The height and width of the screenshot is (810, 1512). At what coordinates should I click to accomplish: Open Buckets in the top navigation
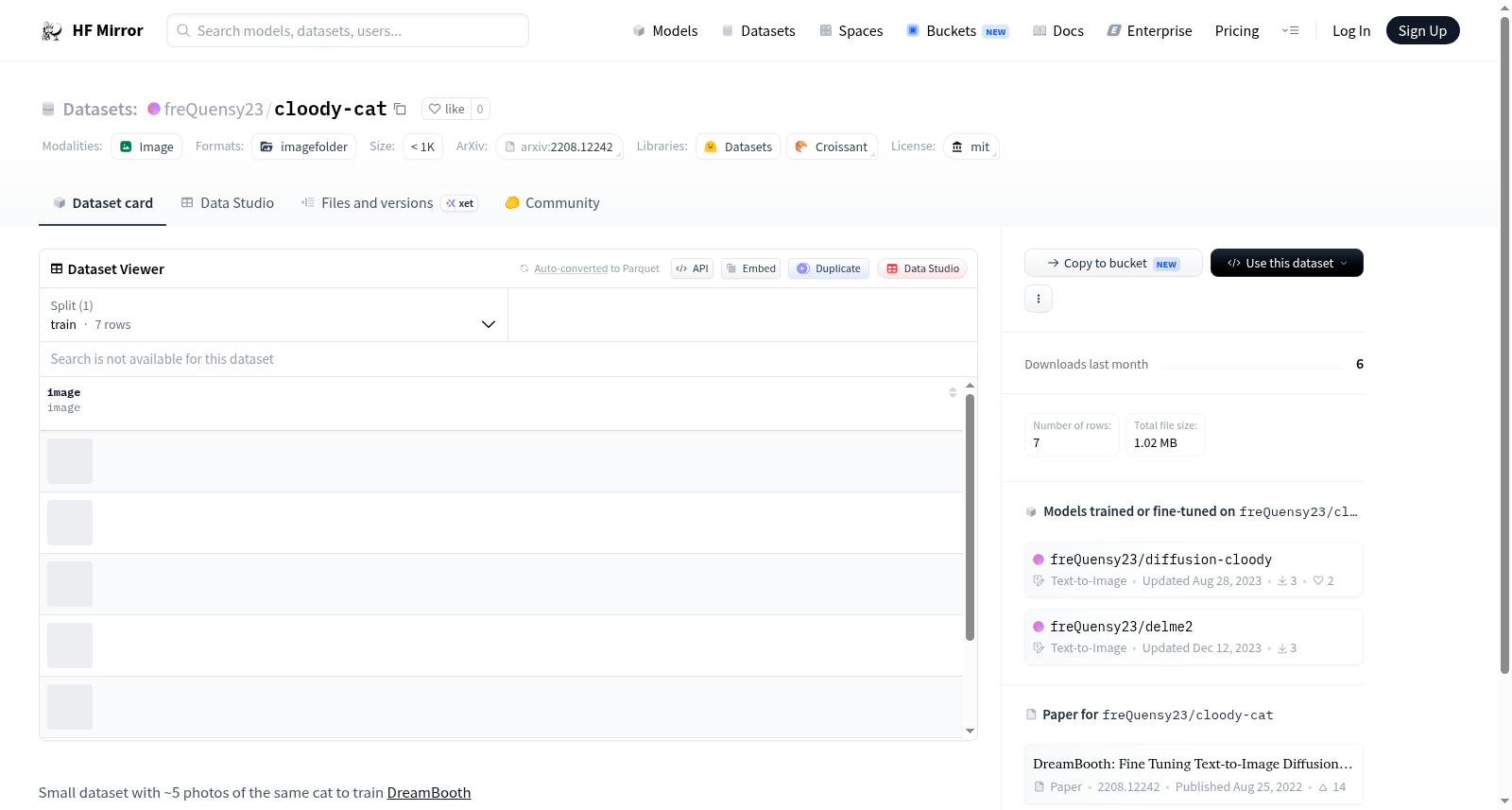tap(957, 31)
